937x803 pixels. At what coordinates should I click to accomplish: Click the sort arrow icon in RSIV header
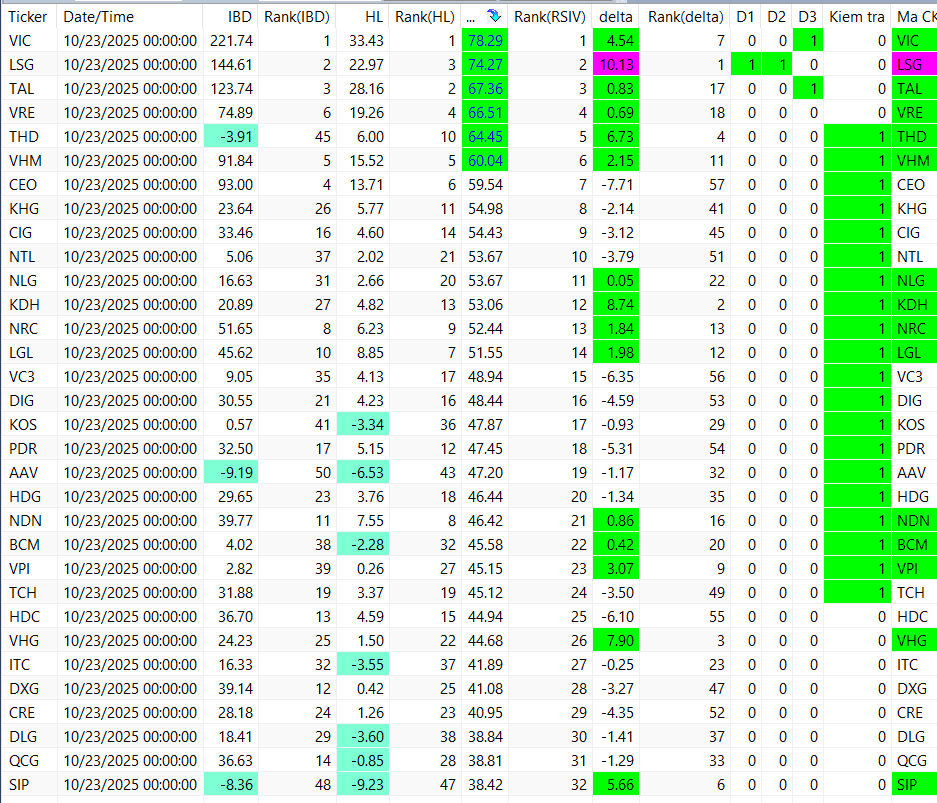(494, 16)
